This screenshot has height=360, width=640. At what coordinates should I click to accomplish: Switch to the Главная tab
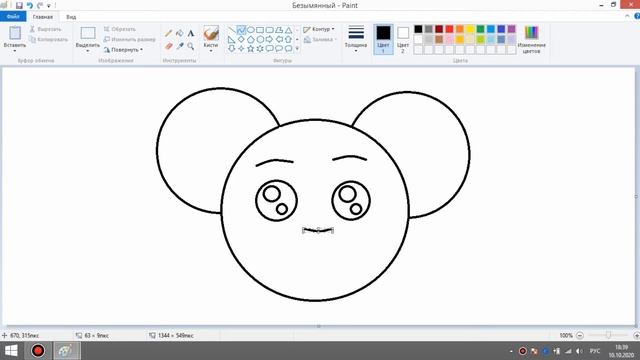(43, 17)
